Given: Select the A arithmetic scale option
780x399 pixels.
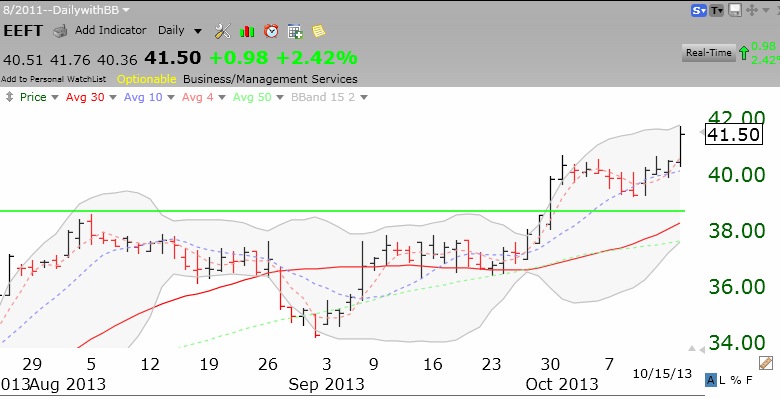Looking at the screenshot, I should 710,381.
